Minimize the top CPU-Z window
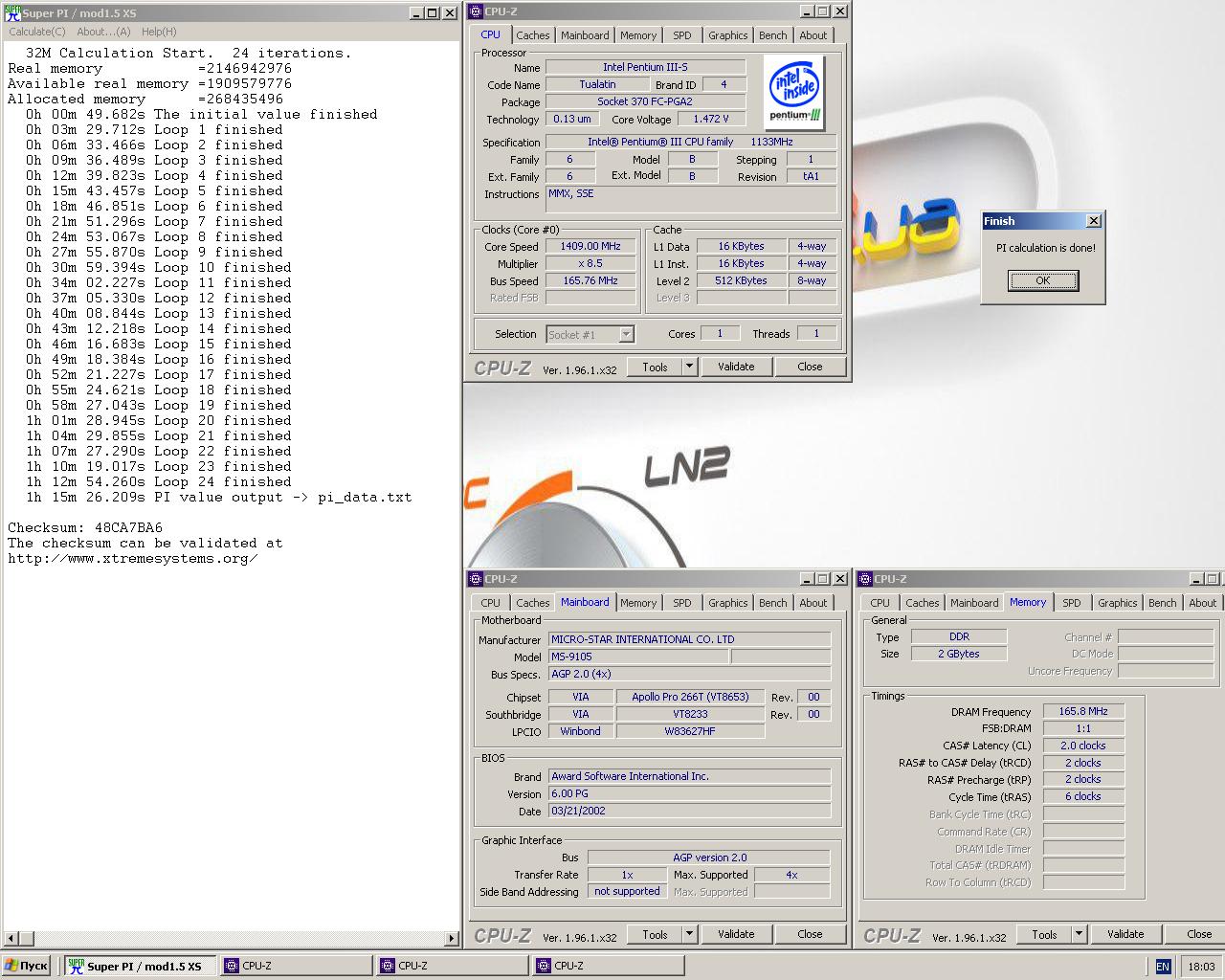1225x980 pixels. tap(806, 11)
